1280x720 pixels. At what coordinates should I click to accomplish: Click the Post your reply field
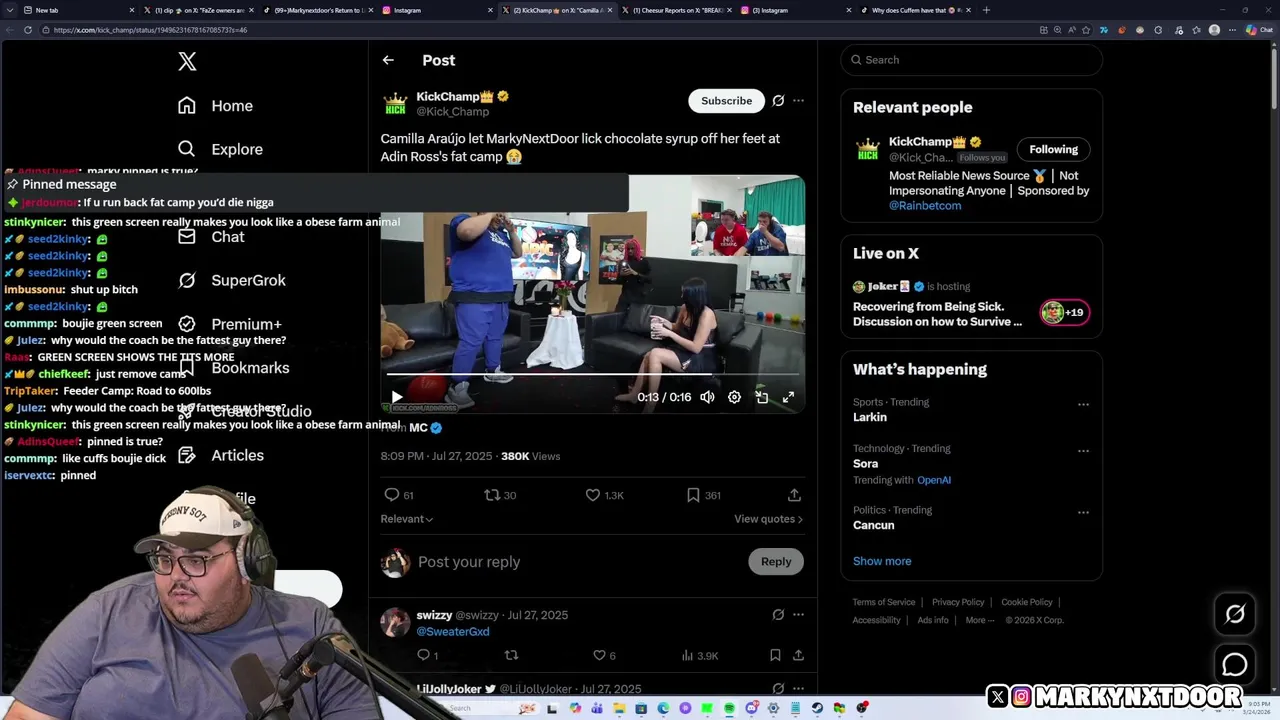(578, 562)
